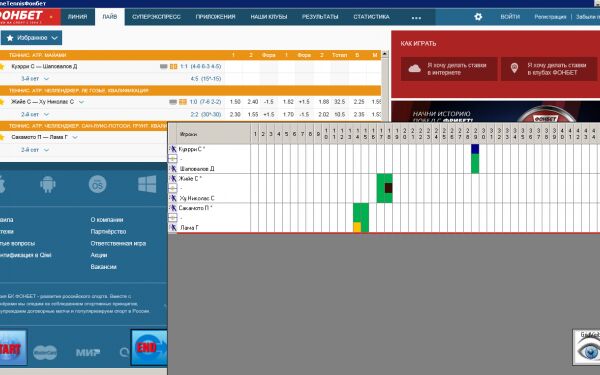Go to НАШИ КЛУБЫ tab
The image size is (600, 375).
point(269,17)
